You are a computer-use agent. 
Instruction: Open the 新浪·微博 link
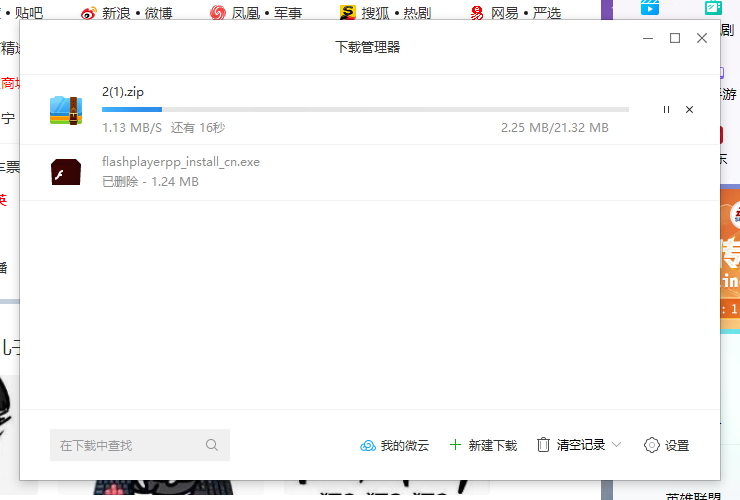pyautogui.click(x=137, y=13)
